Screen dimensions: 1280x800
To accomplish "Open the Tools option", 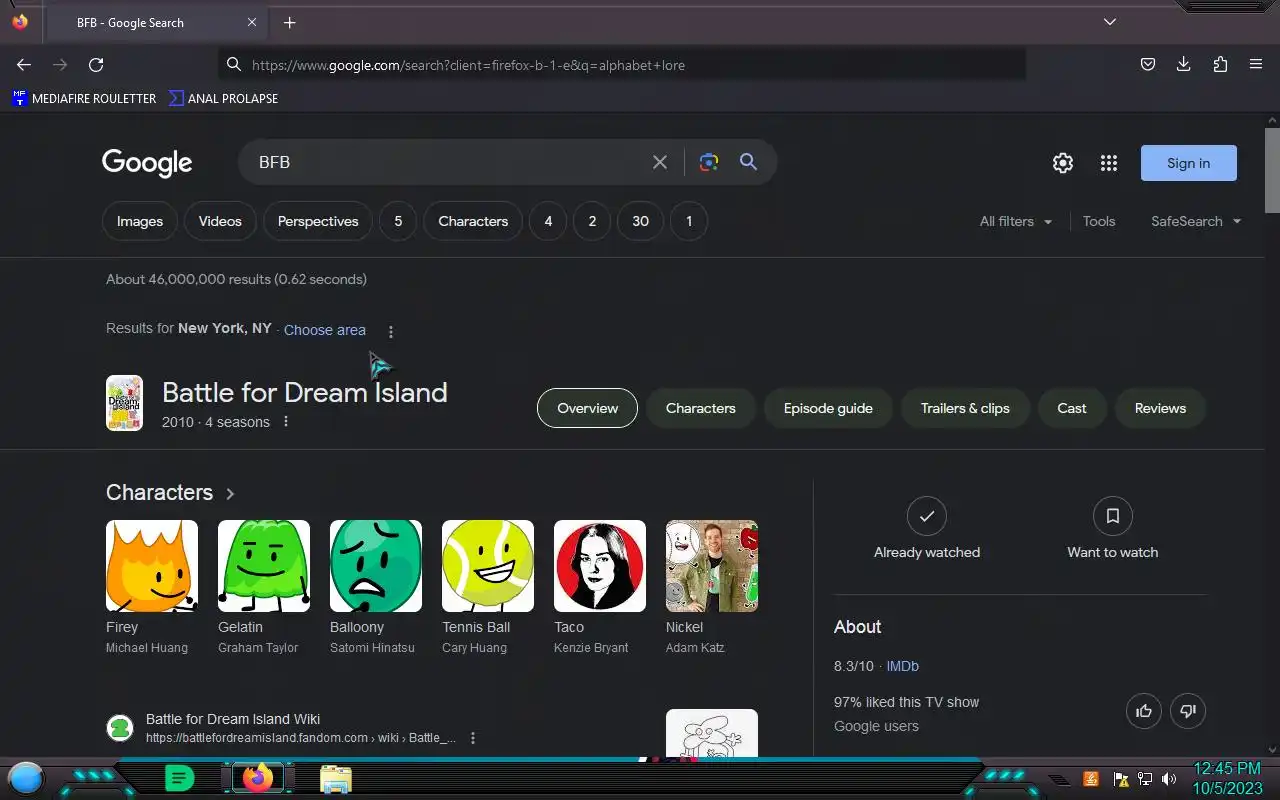I will pos(1099,221).
